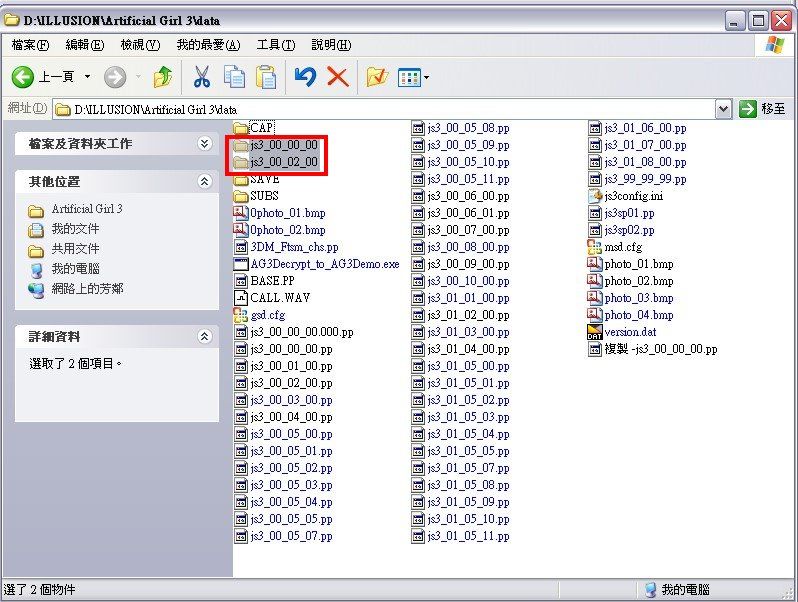Open the 檢視(V) menu
Screen dimensions: 798x602
click(140, 45)
